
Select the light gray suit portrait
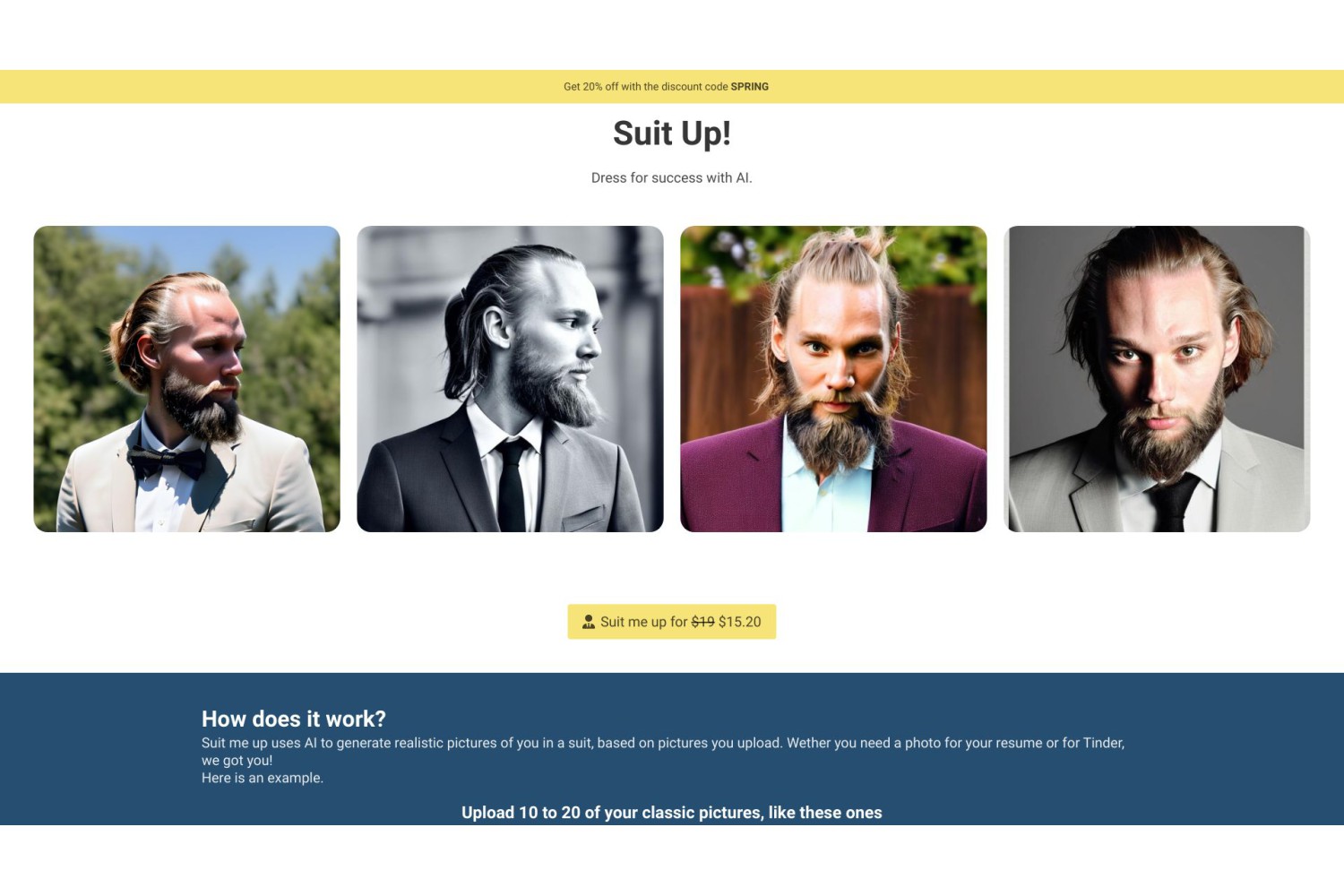1157,379
